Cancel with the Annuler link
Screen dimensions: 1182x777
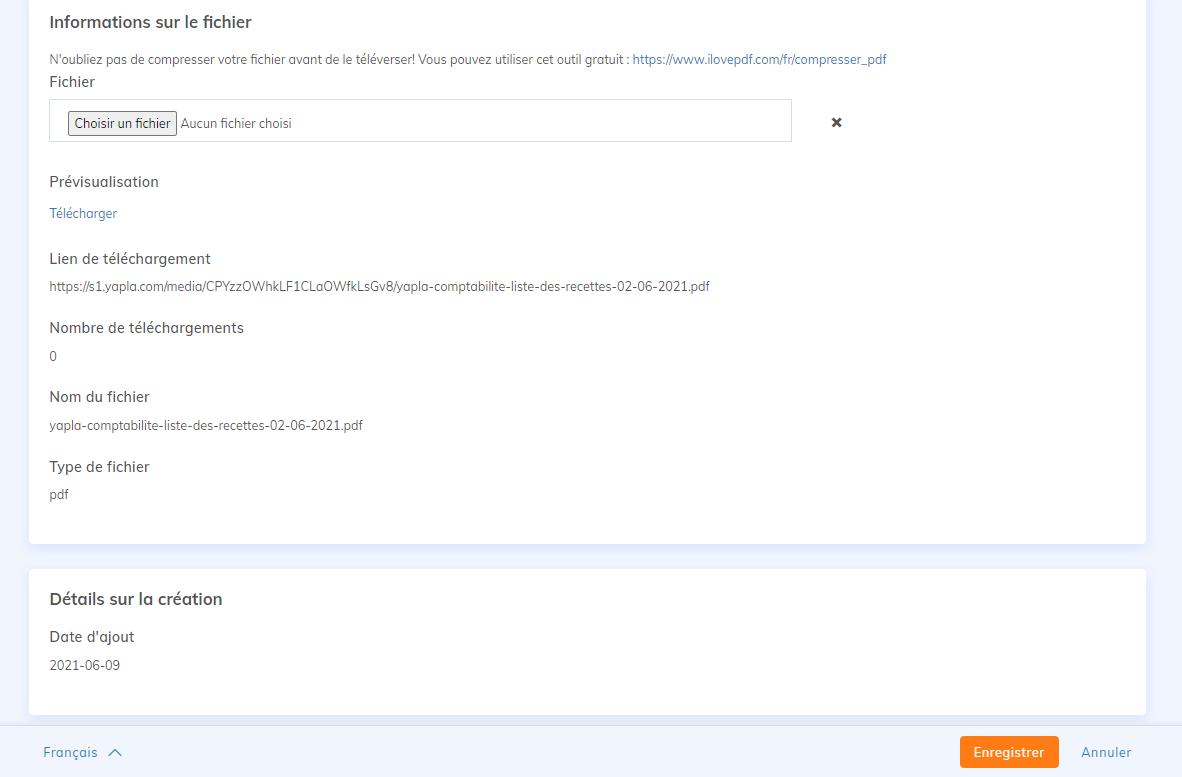click(1106, 752)
